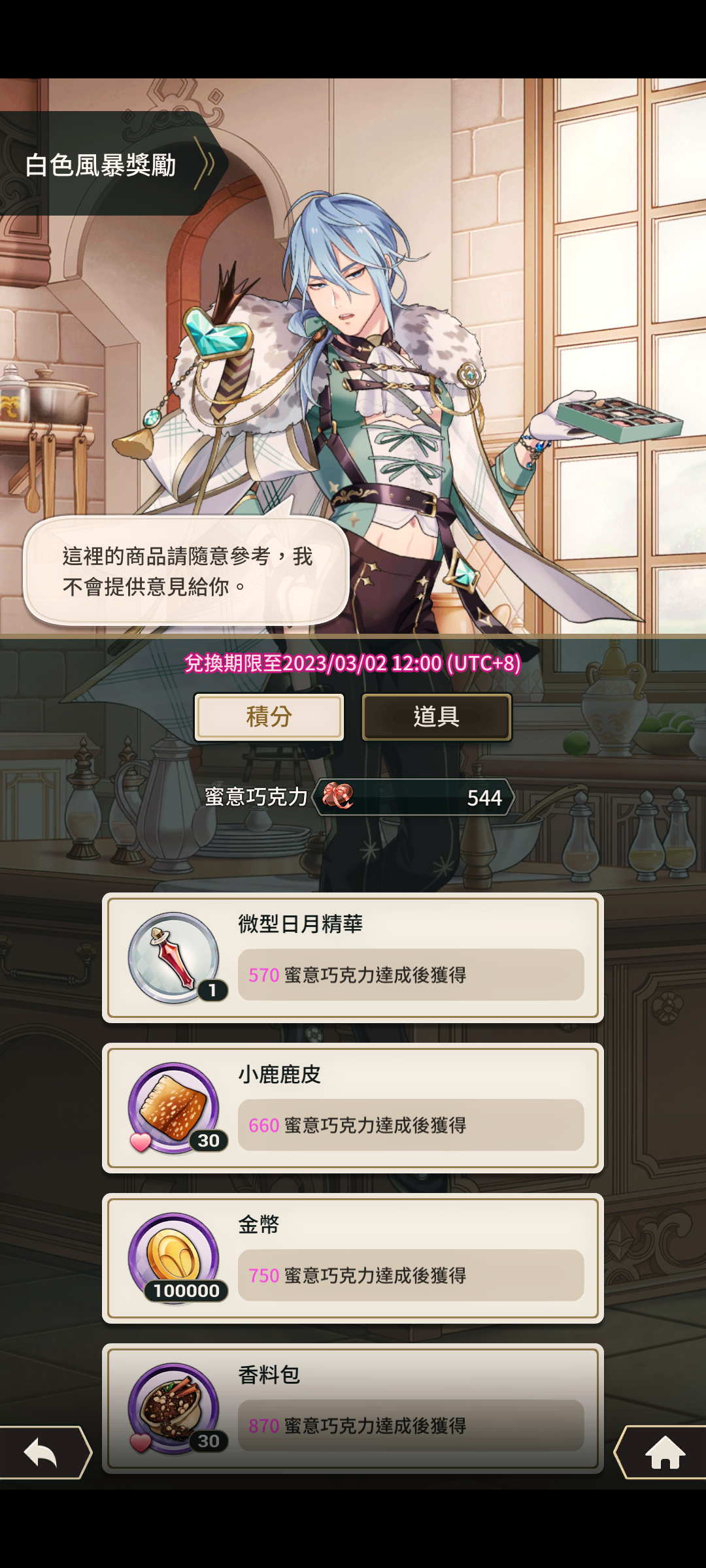Tap the 微型日月精華 potion icon
This screenshot has width=706, height=1568.
(x=174, y=958)
